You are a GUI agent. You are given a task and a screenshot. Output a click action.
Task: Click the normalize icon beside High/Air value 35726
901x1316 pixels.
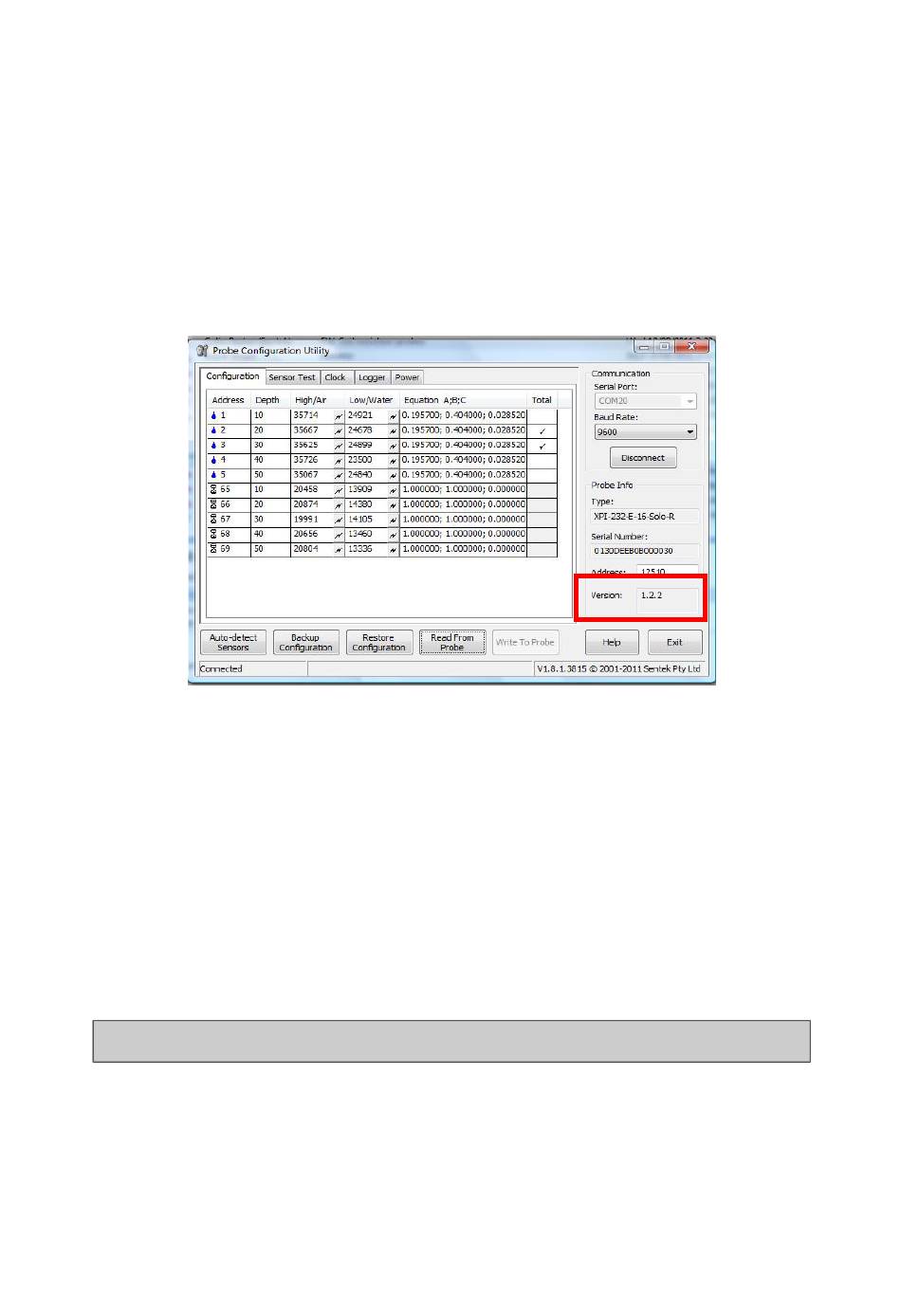point(338,461)
